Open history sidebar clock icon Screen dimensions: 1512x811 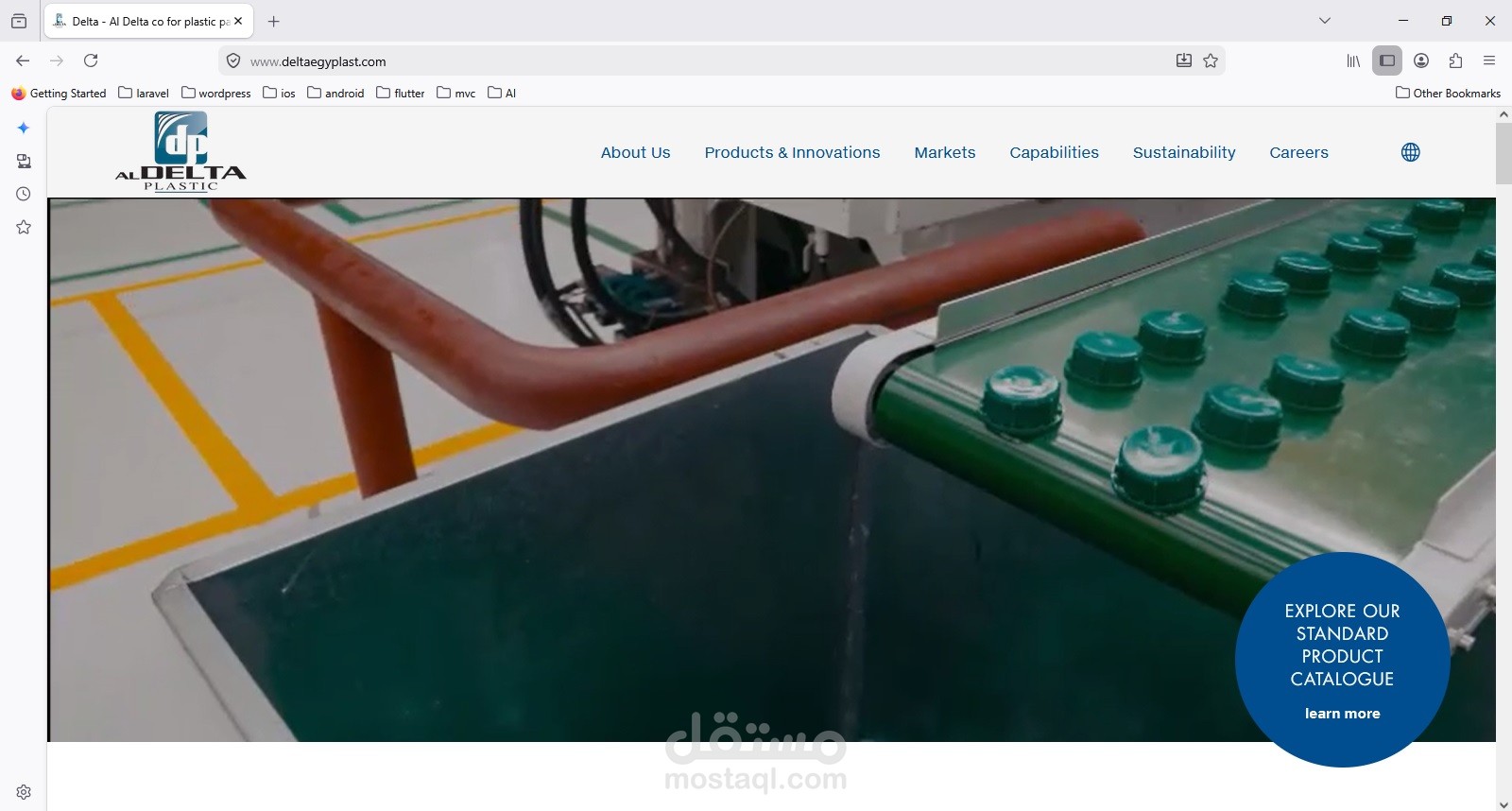click(x=24, y=194)
